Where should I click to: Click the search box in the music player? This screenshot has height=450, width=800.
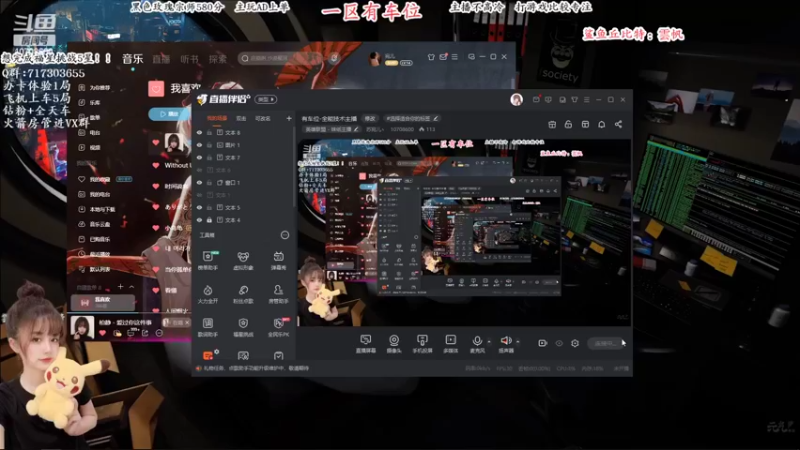281,58
